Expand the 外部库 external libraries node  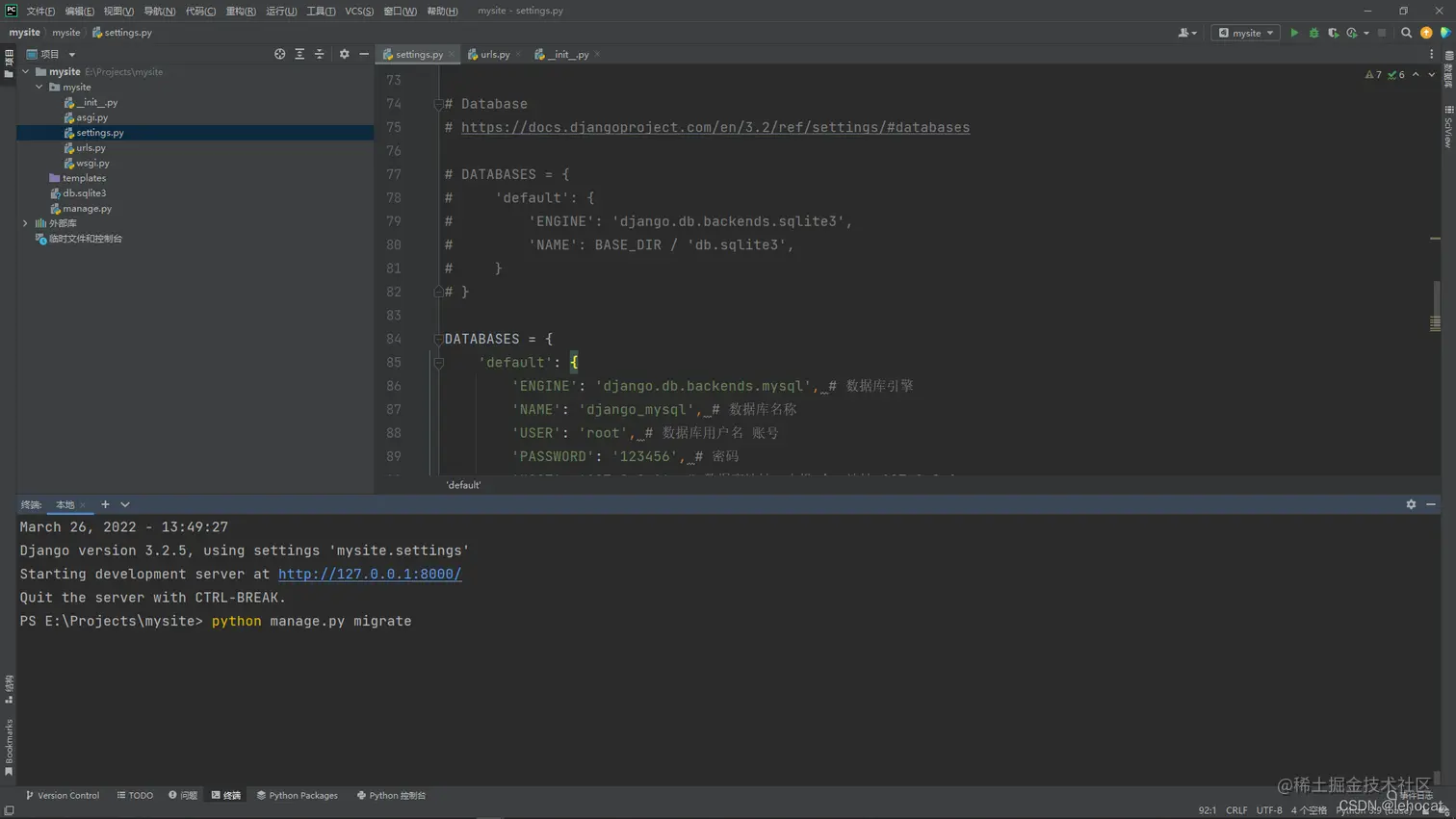(26, 223)
